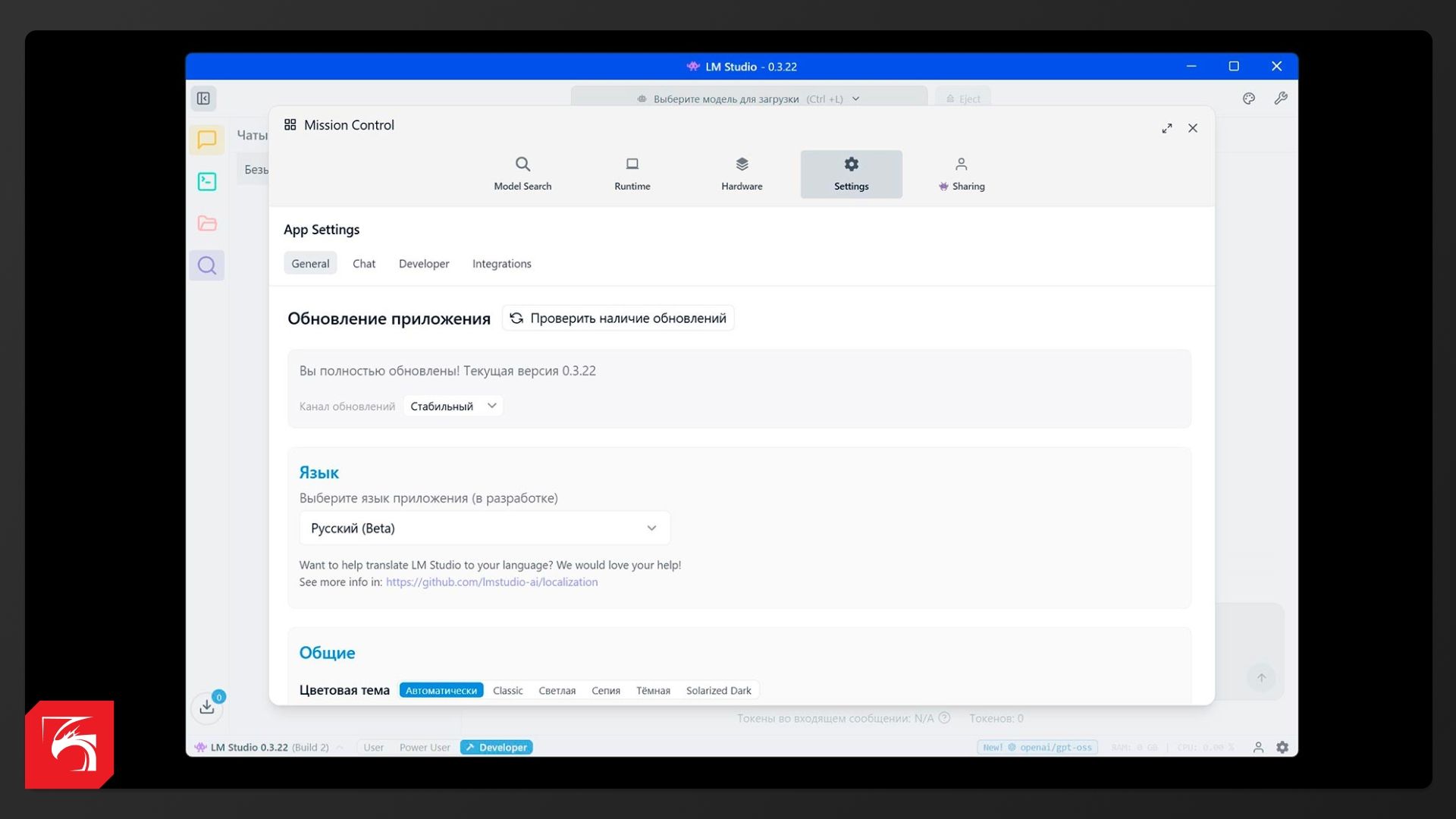Select the Автоматически color theme

coord(441,690)
